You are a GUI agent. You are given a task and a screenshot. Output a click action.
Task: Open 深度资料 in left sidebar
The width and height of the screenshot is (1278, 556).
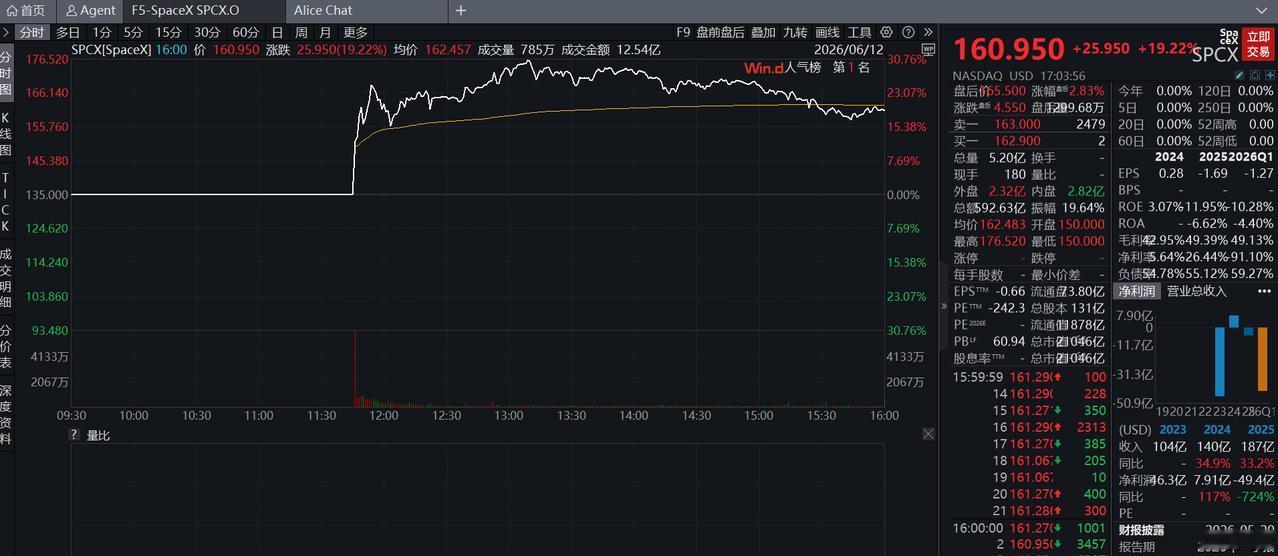click(6, 414)
